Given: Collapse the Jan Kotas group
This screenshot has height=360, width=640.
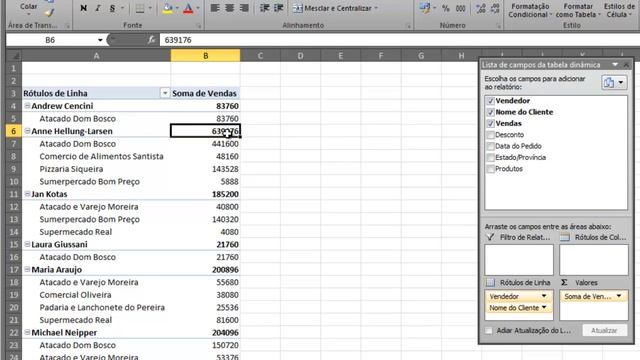Looking at the screenshot, I should pyautogui.click(x=27, y=194).
